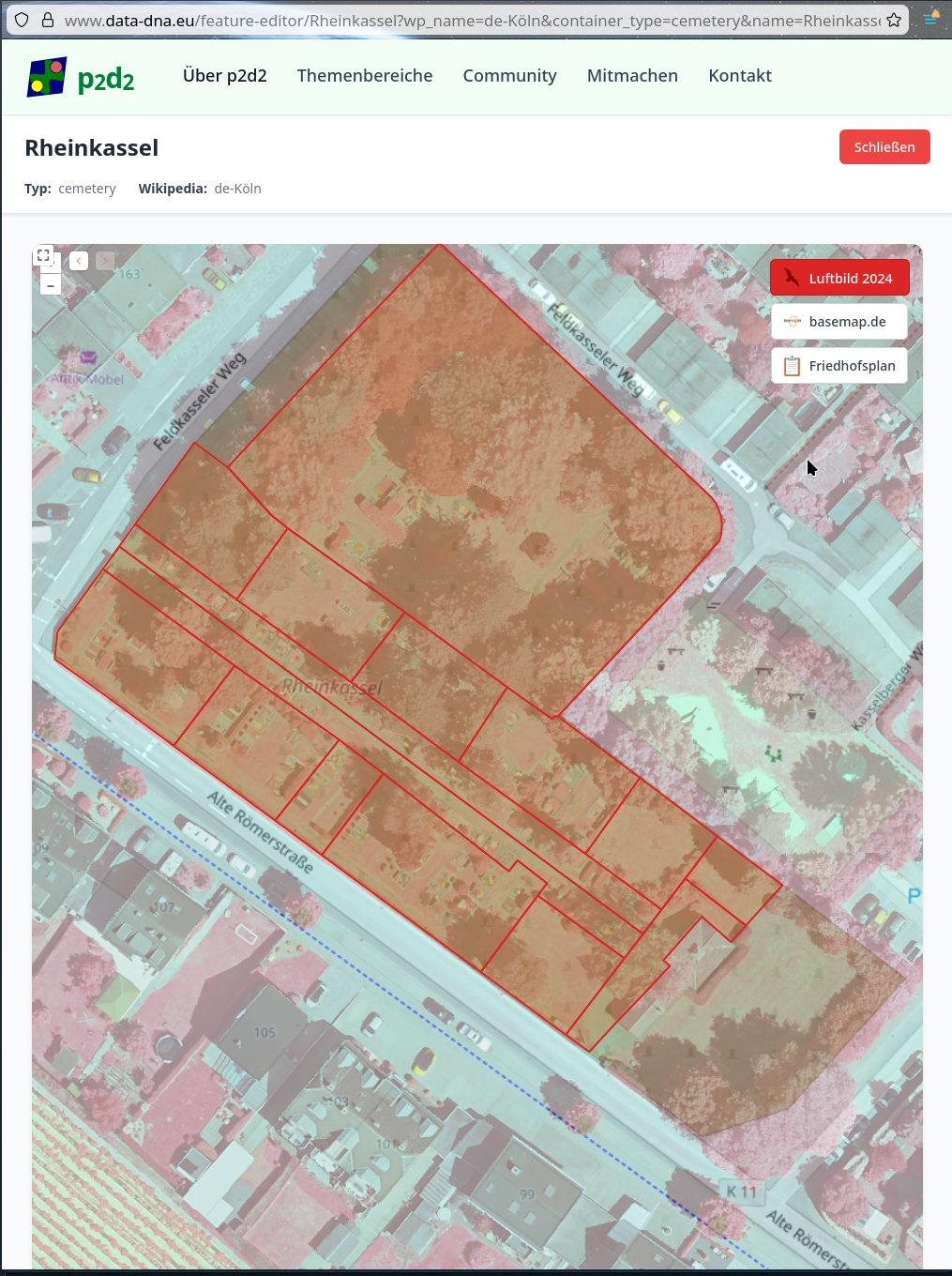Zoom out using the minus control

[x=50, y=284]
